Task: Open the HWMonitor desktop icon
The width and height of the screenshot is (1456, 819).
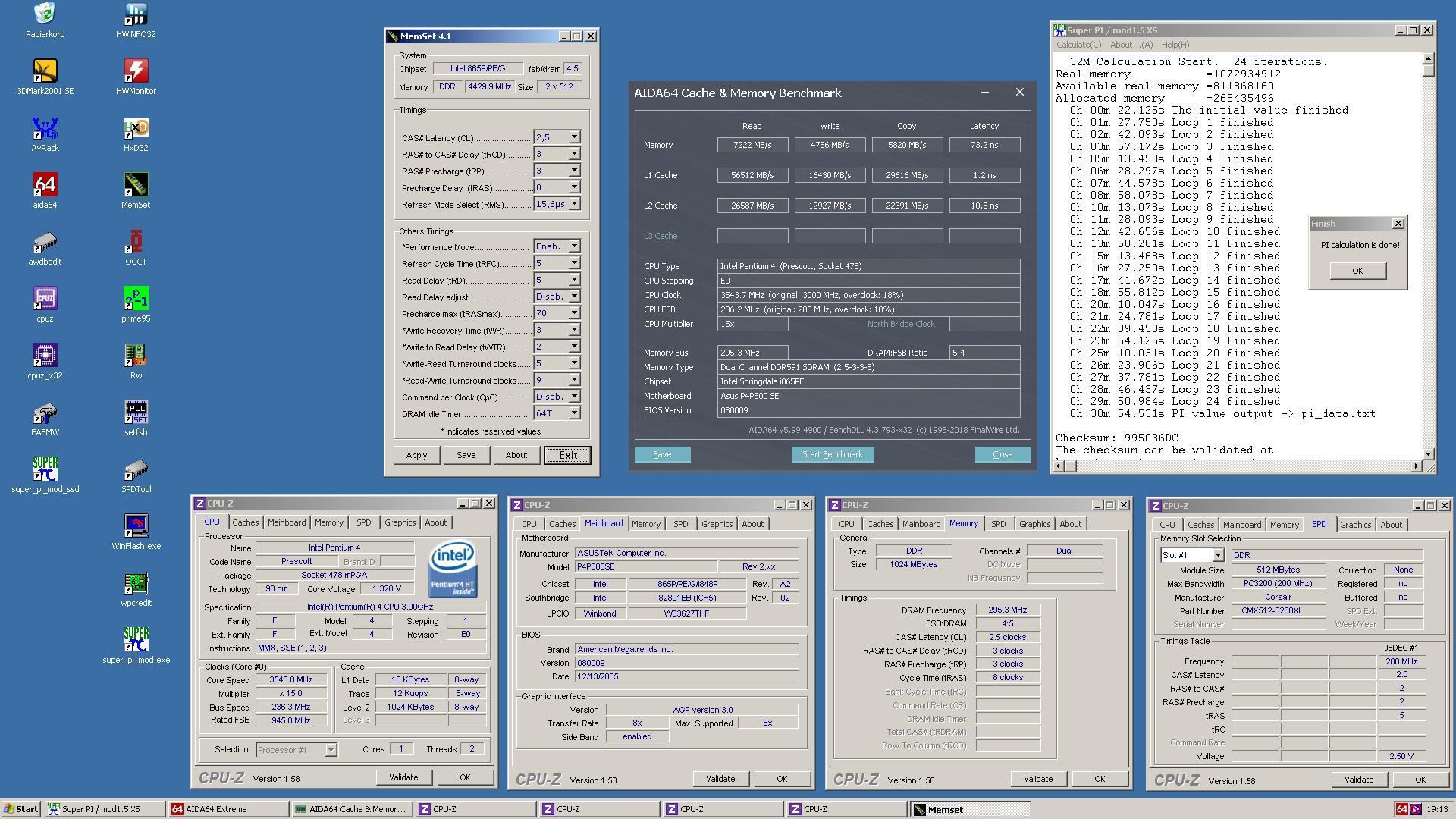Action: 136,77
